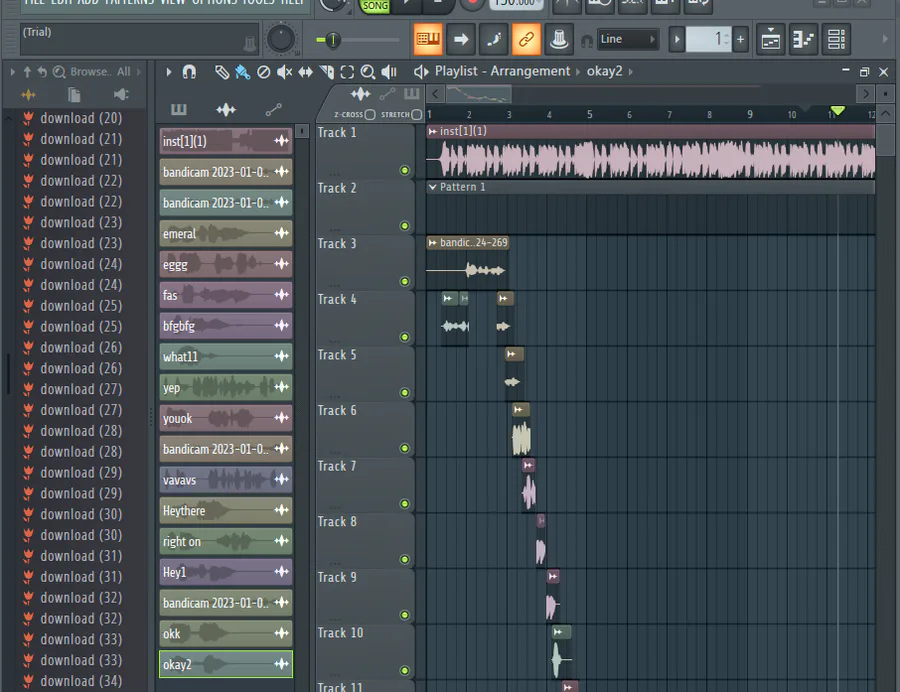Click the browser search magnifier icon
900x692 pixels.
click(x=59, y=72)
